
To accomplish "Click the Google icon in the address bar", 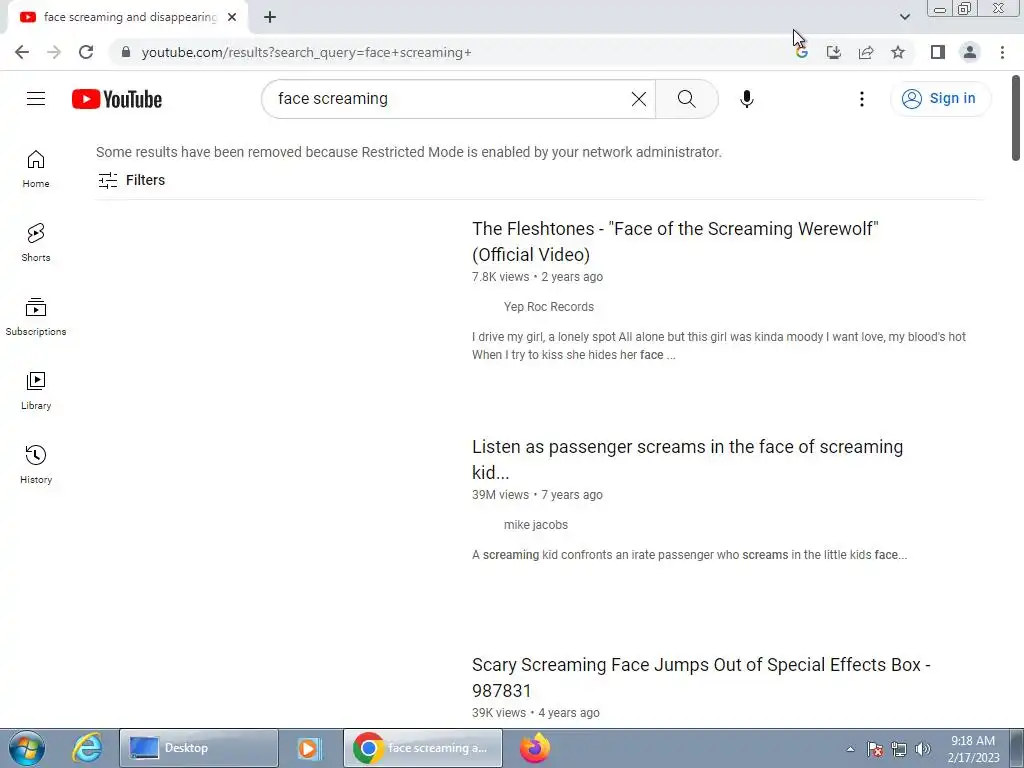I will pyautogui.click(x=802, y=52).
